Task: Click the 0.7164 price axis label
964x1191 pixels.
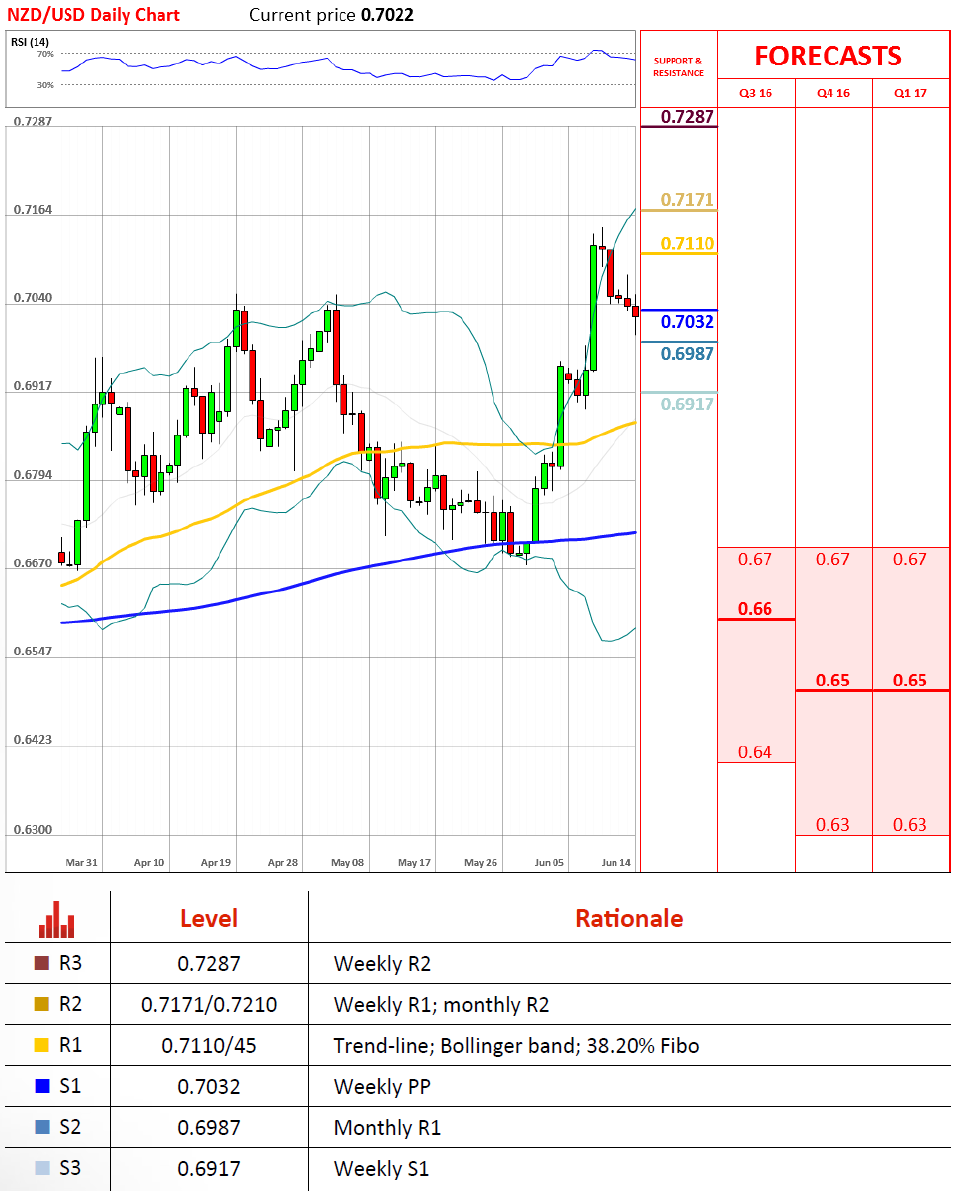Action: [x=33, y=210]
